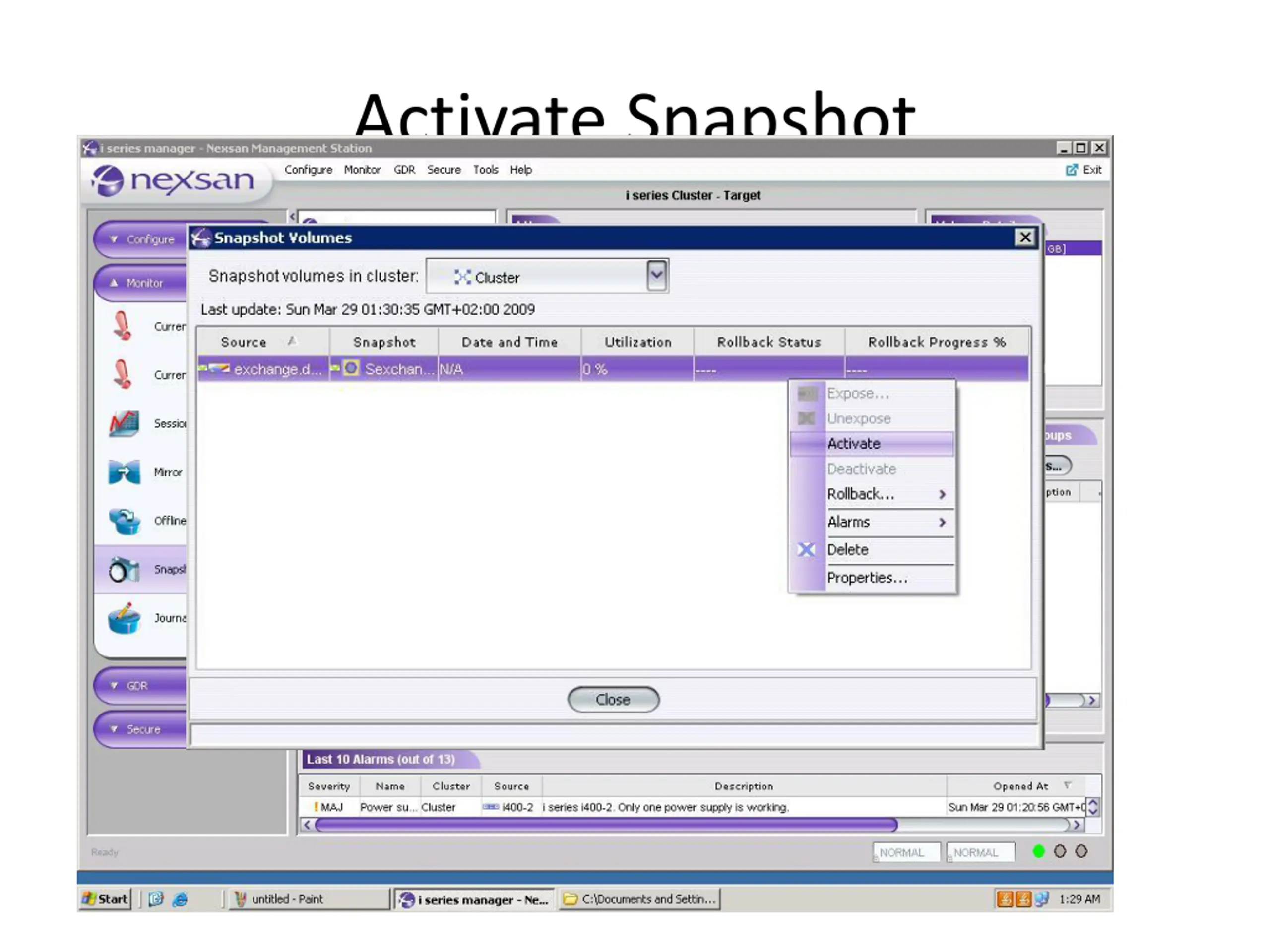Viewport: 1270px width, 952px height.
Task: Click the MAJ severity warning icon
Action: coord(316,807)
